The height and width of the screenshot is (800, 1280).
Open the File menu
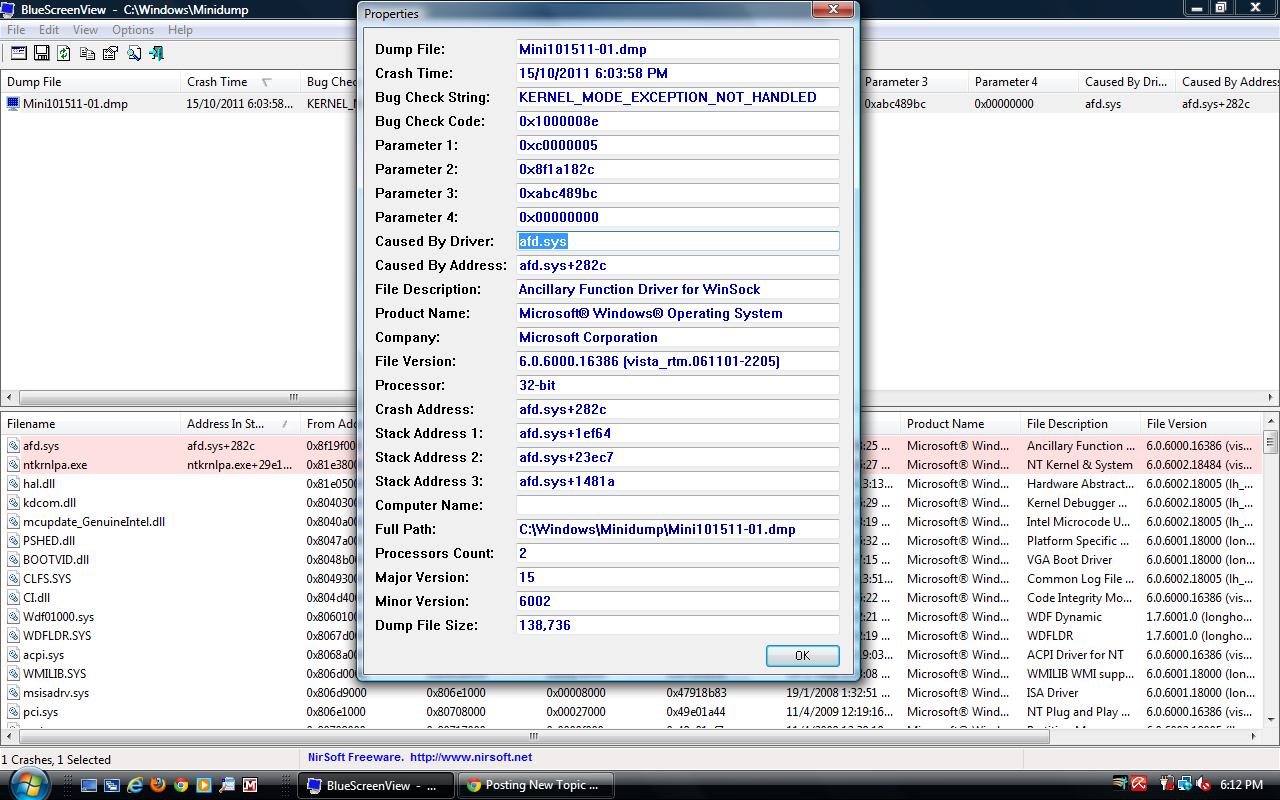click(16, 30)
